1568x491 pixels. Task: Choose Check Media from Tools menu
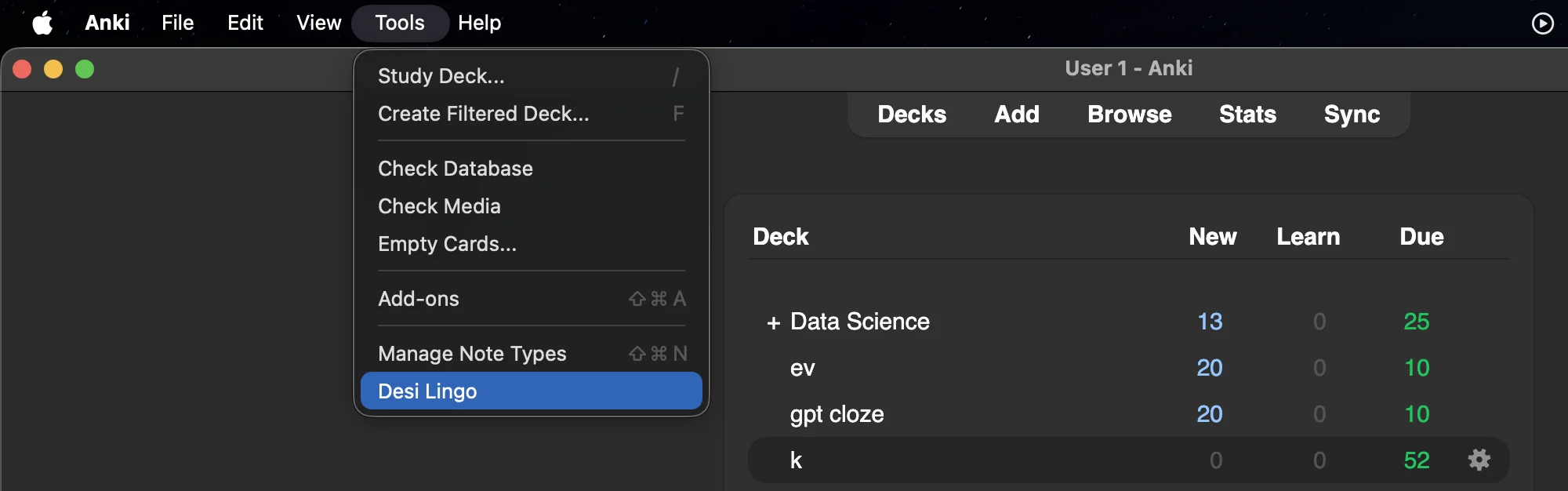point(439,205)
